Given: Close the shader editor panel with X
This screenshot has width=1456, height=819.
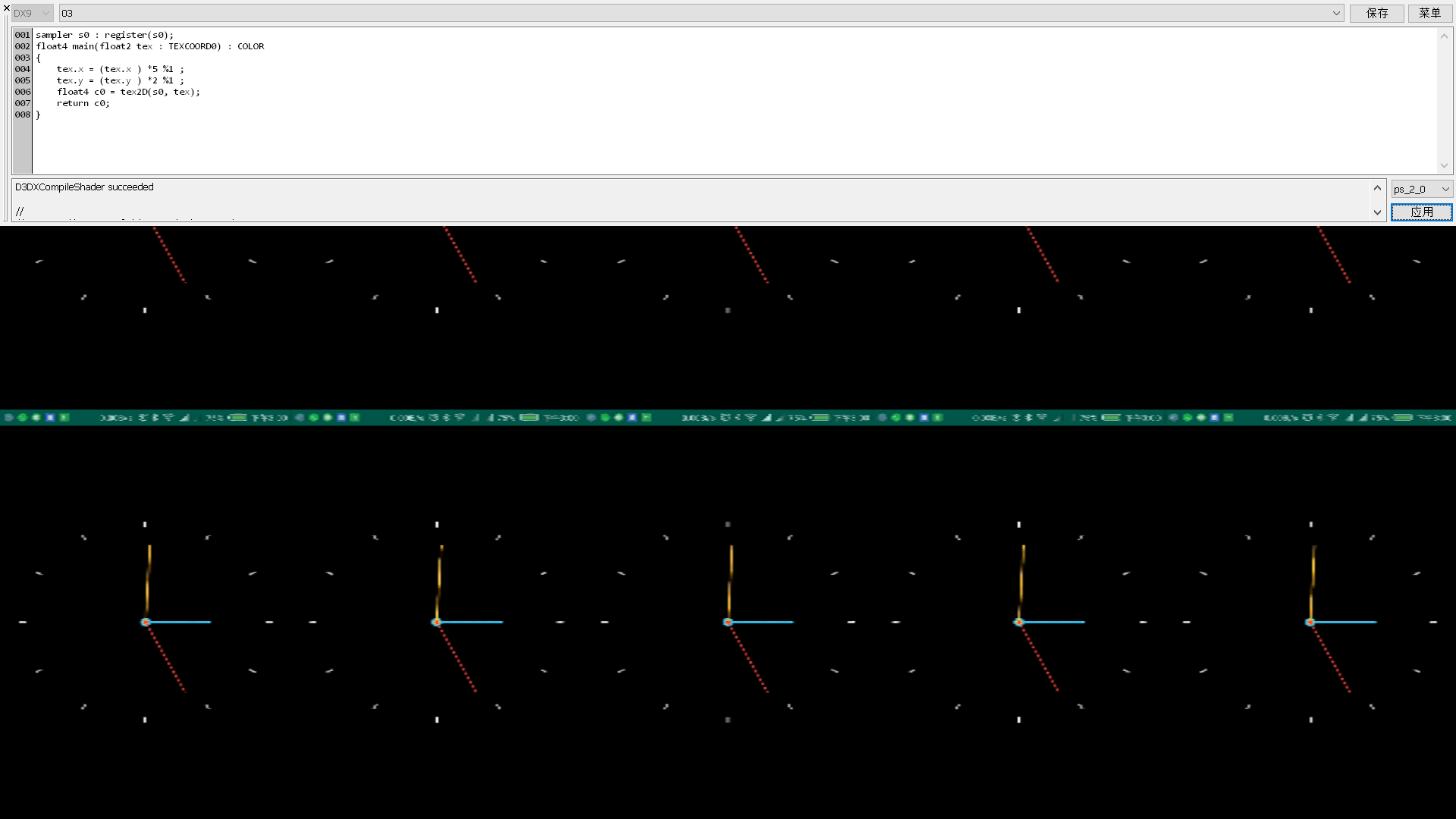Looking at the screenshot, I should tap(7, 8).
